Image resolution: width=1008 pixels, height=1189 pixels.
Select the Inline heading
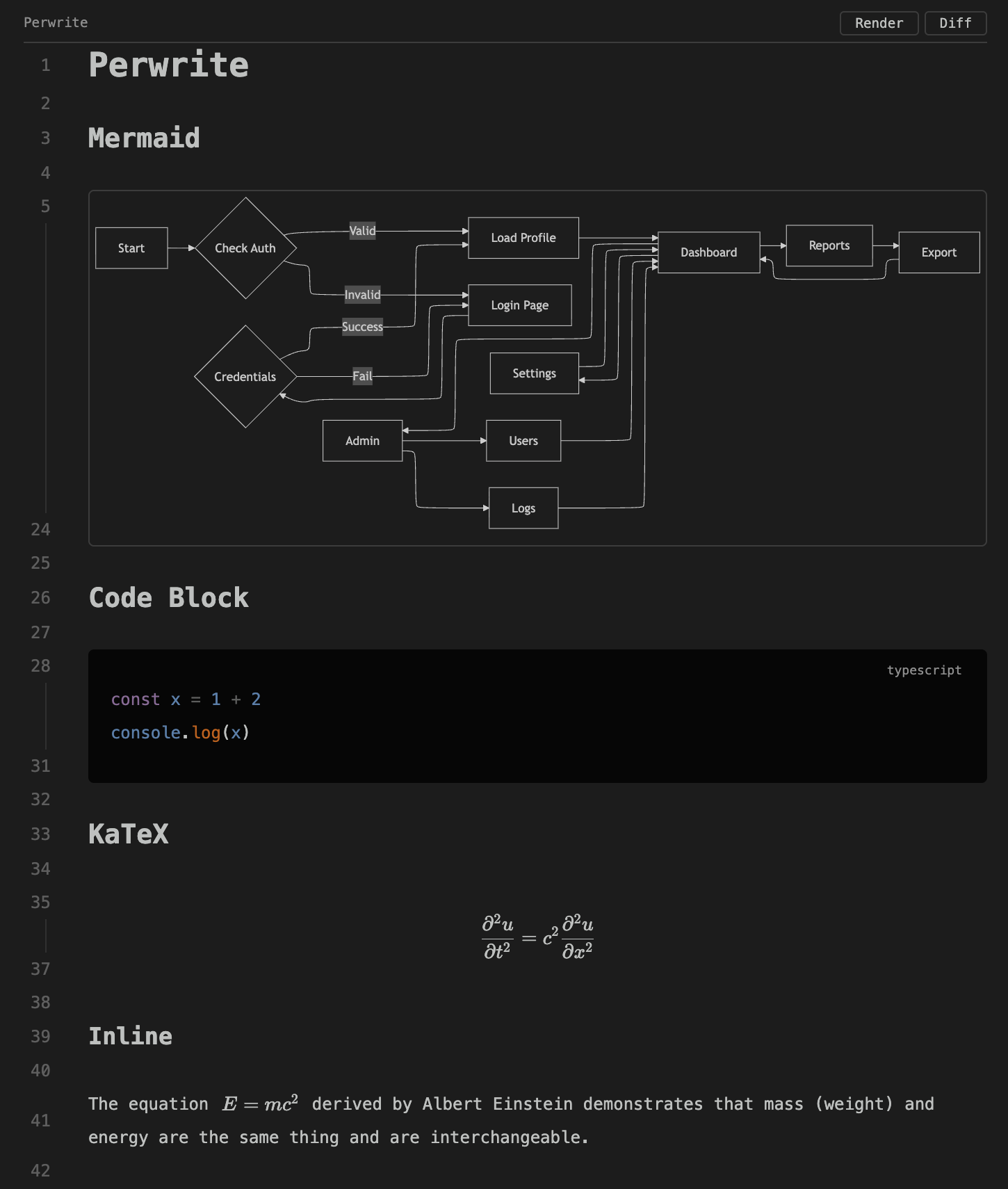[x=130, y=1036]
